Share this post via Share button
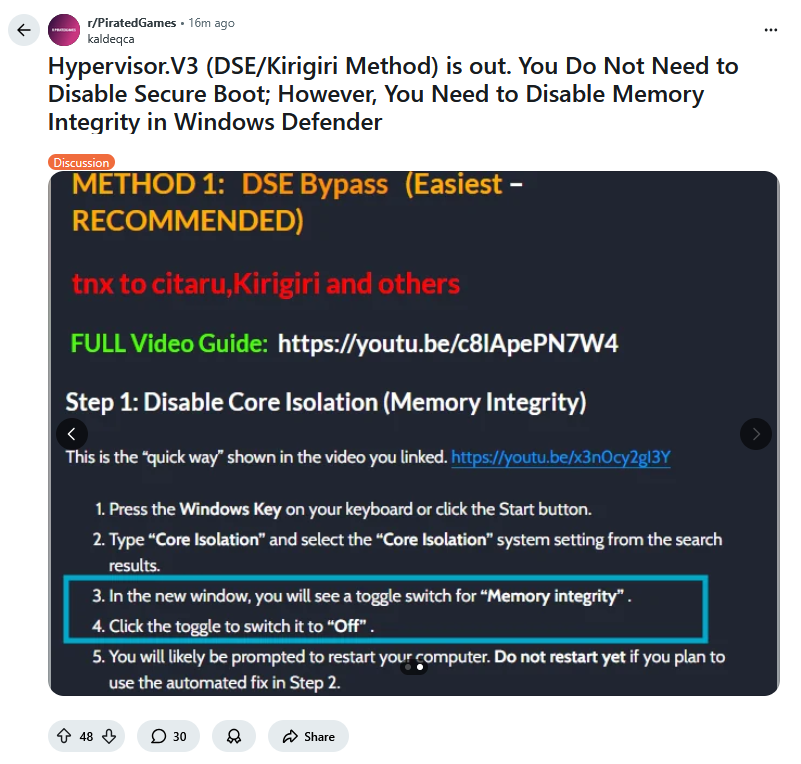 pos(309,736)
